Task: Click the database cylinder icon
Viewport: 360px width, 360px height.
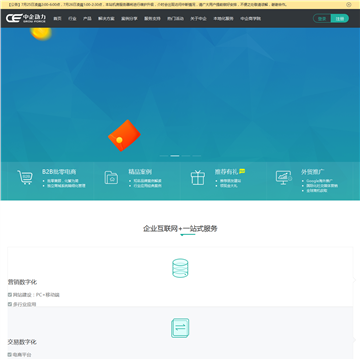Action: coord(180,268)
